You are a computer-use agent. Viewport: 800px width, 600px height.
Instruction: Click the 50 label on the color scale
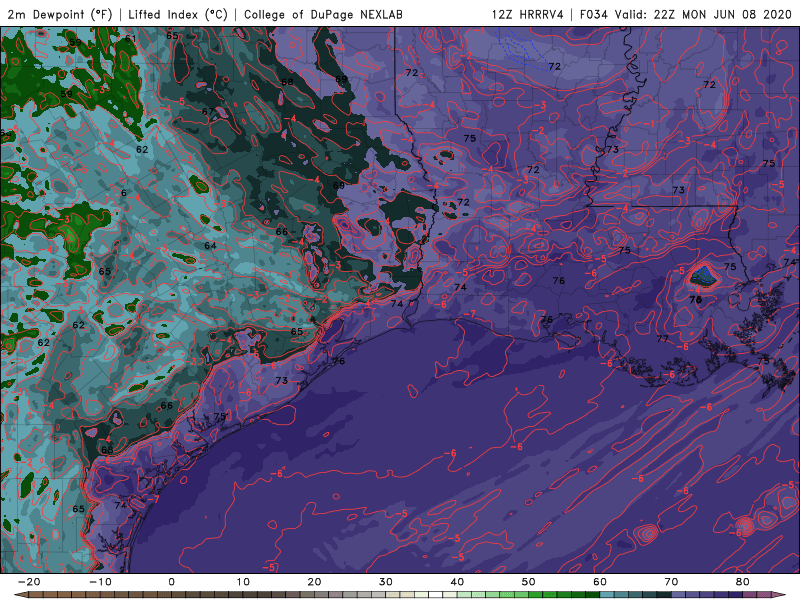pyautogui.click(x=529, y=582)
